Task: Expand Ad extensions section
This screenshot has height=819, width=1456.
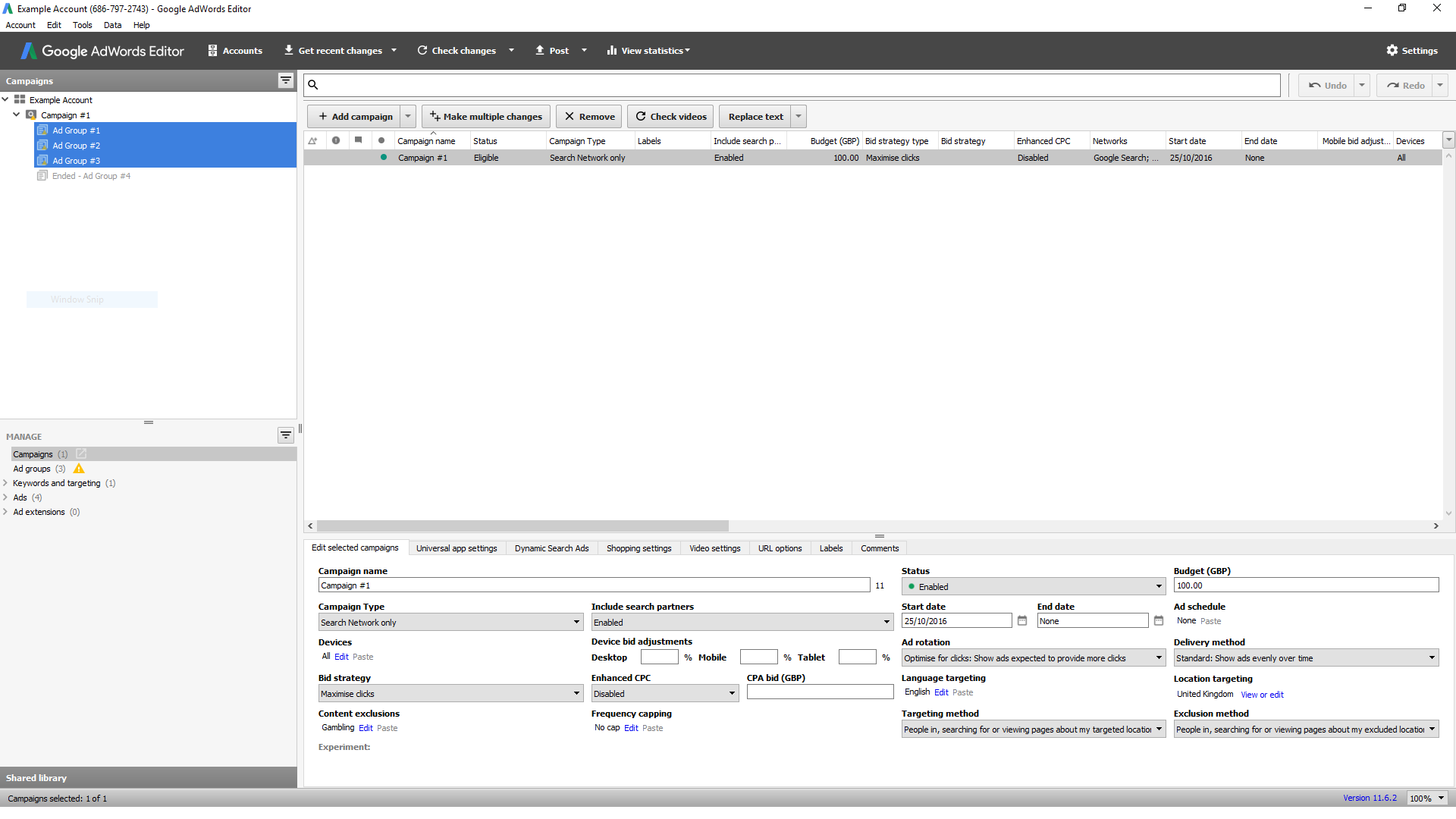Action: (x=5, y=512)
